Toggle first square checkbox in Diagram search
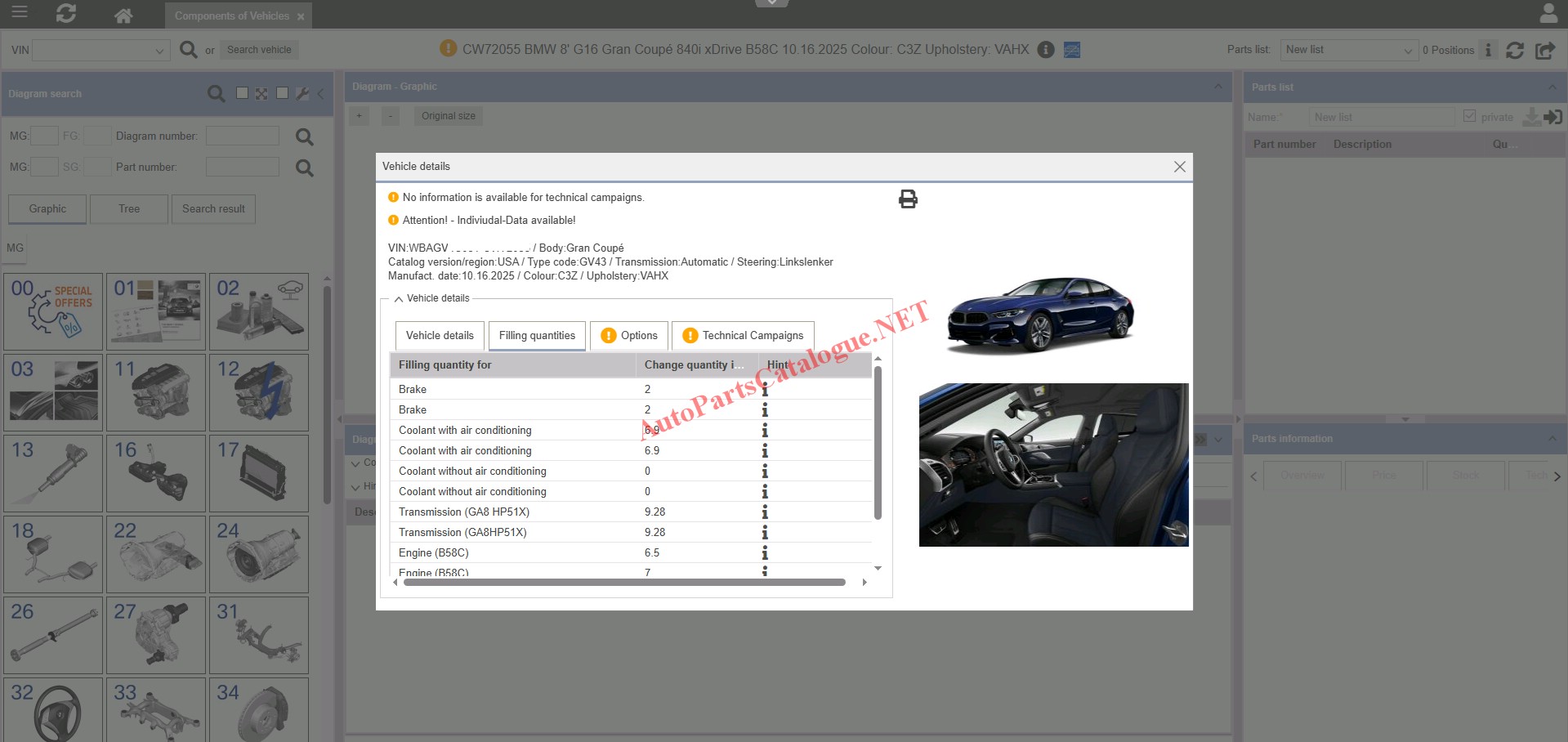The width and height of the screenshot is (1568, 742). (x=242, y=93)
